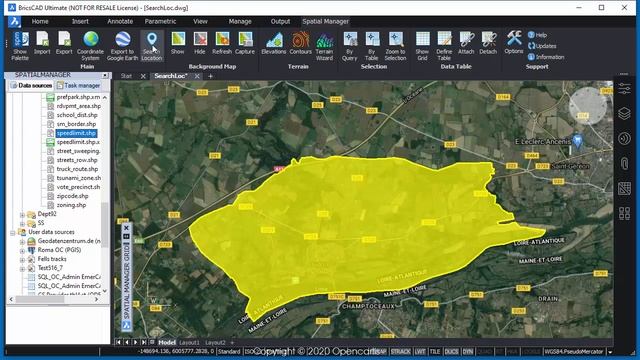Screen dimensions: 640x360
Task: Switch to the Home ribbon tab
Action: [x=40, y=21]
